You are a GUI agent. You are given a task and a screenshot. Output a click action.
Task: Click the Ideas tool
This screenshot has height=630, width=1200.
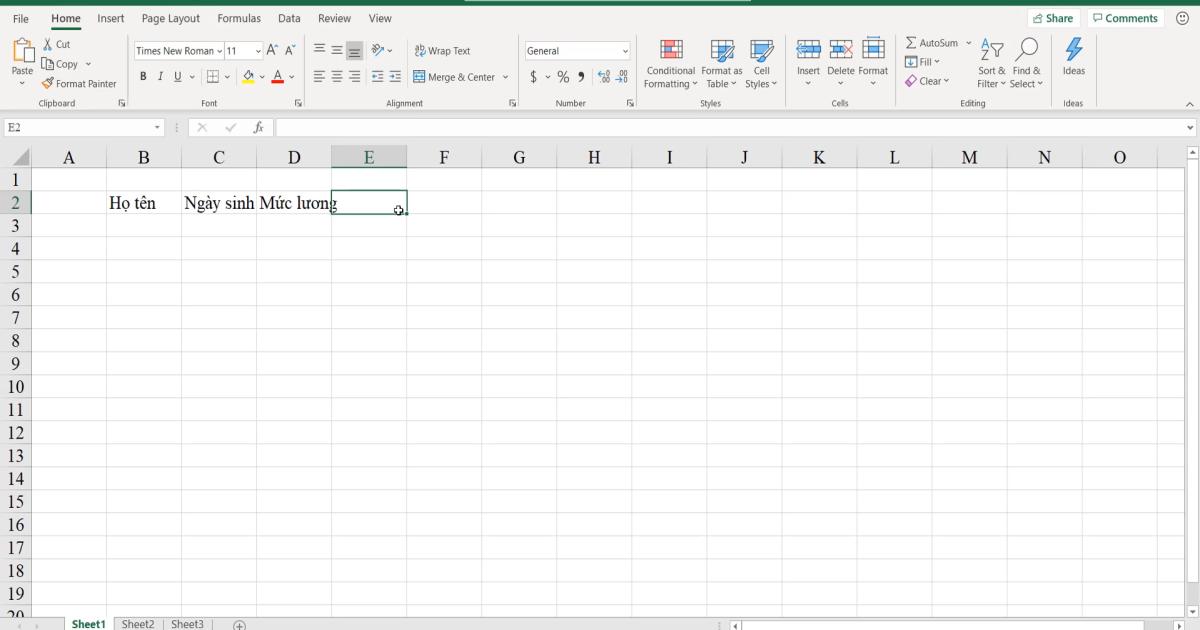pos(1074,60)
